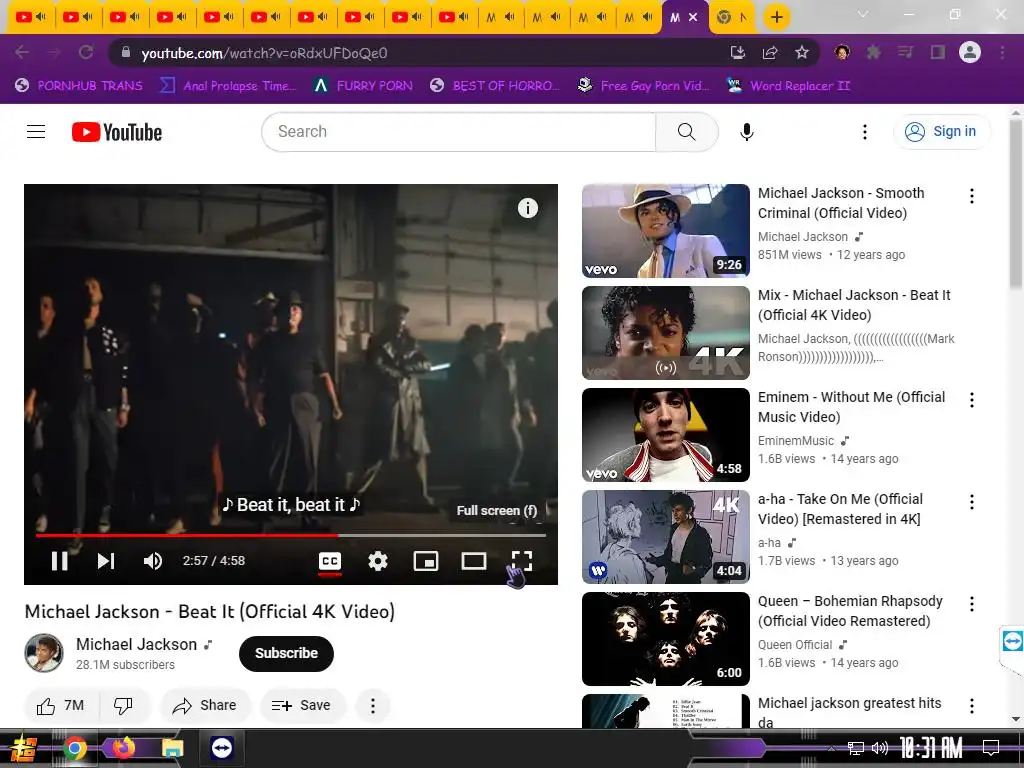Viewport: 1024px width, 768px height.
Task: Open Firefox from the taskbar
Action: (x=123, y=748)
